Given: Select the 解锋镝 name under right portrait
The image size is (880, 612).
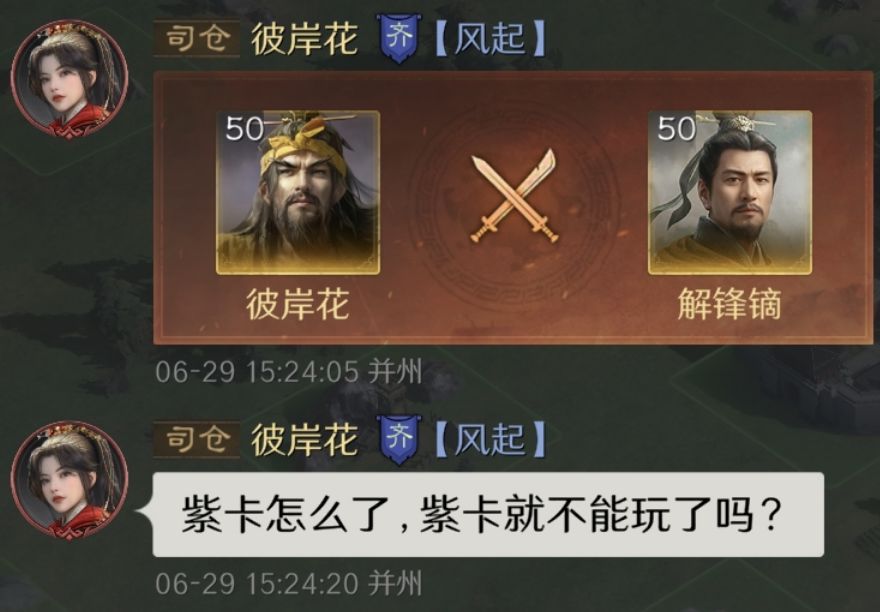Looking at the screenshot, I should click(x=730, y=304).
